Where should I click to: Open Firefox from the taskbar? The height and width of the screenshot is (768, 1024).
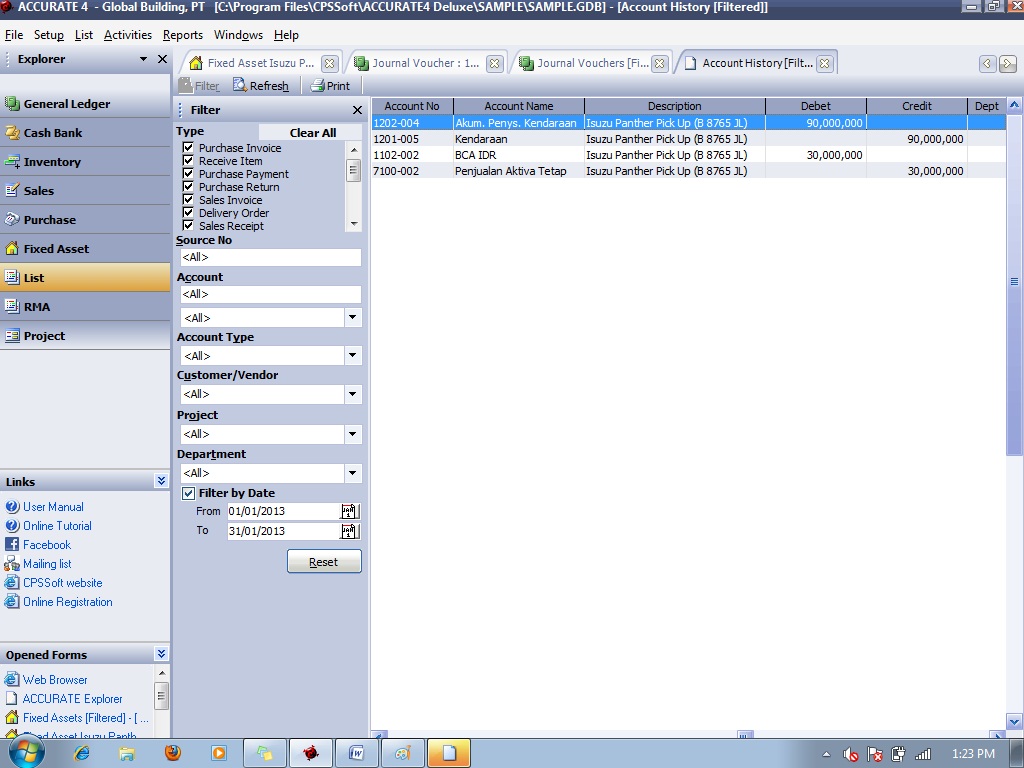tap(172, 754)
